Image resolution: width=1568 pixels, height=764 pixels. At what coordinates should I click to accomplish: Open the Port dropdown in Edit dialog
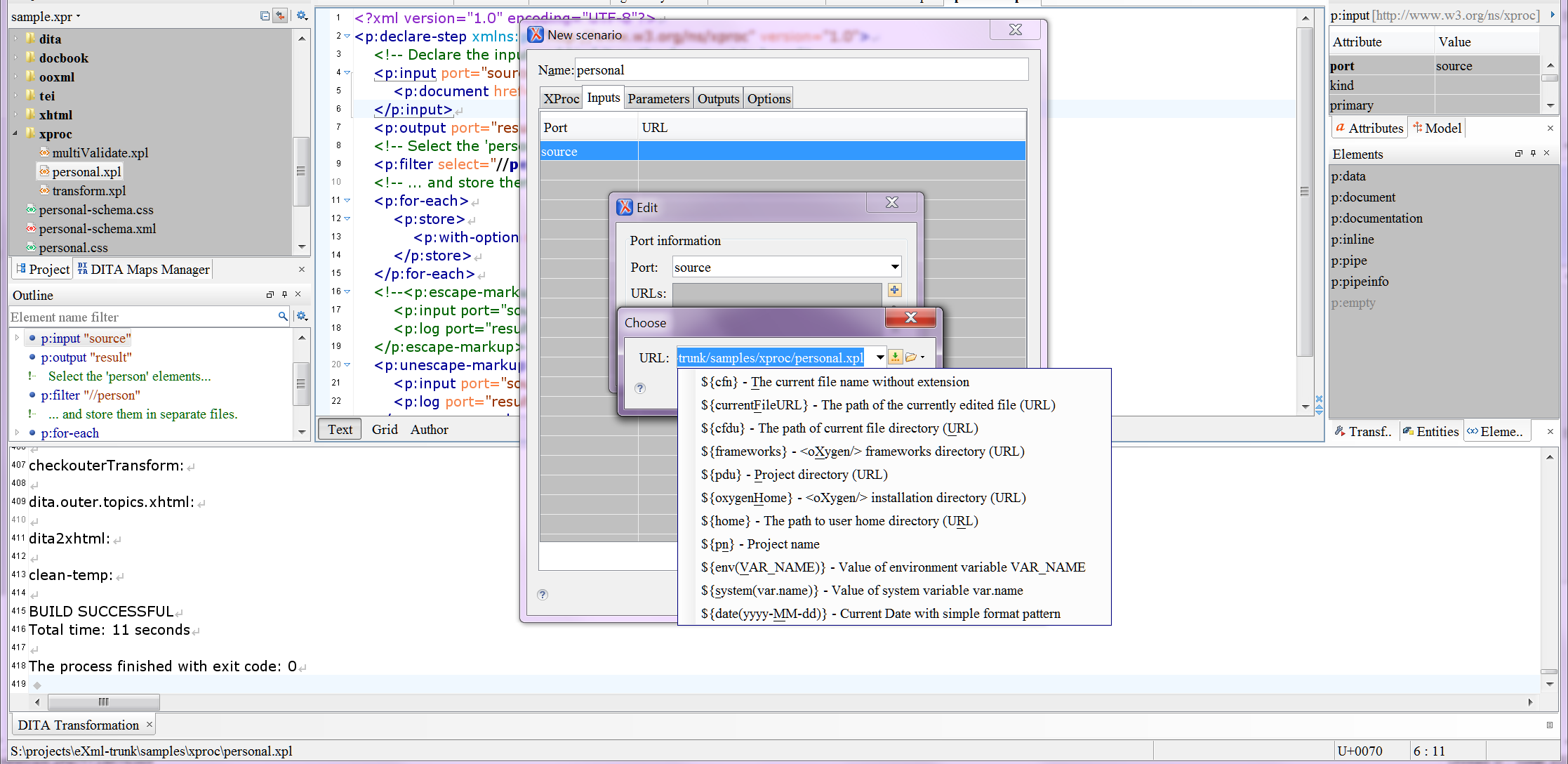coord(895,267)
